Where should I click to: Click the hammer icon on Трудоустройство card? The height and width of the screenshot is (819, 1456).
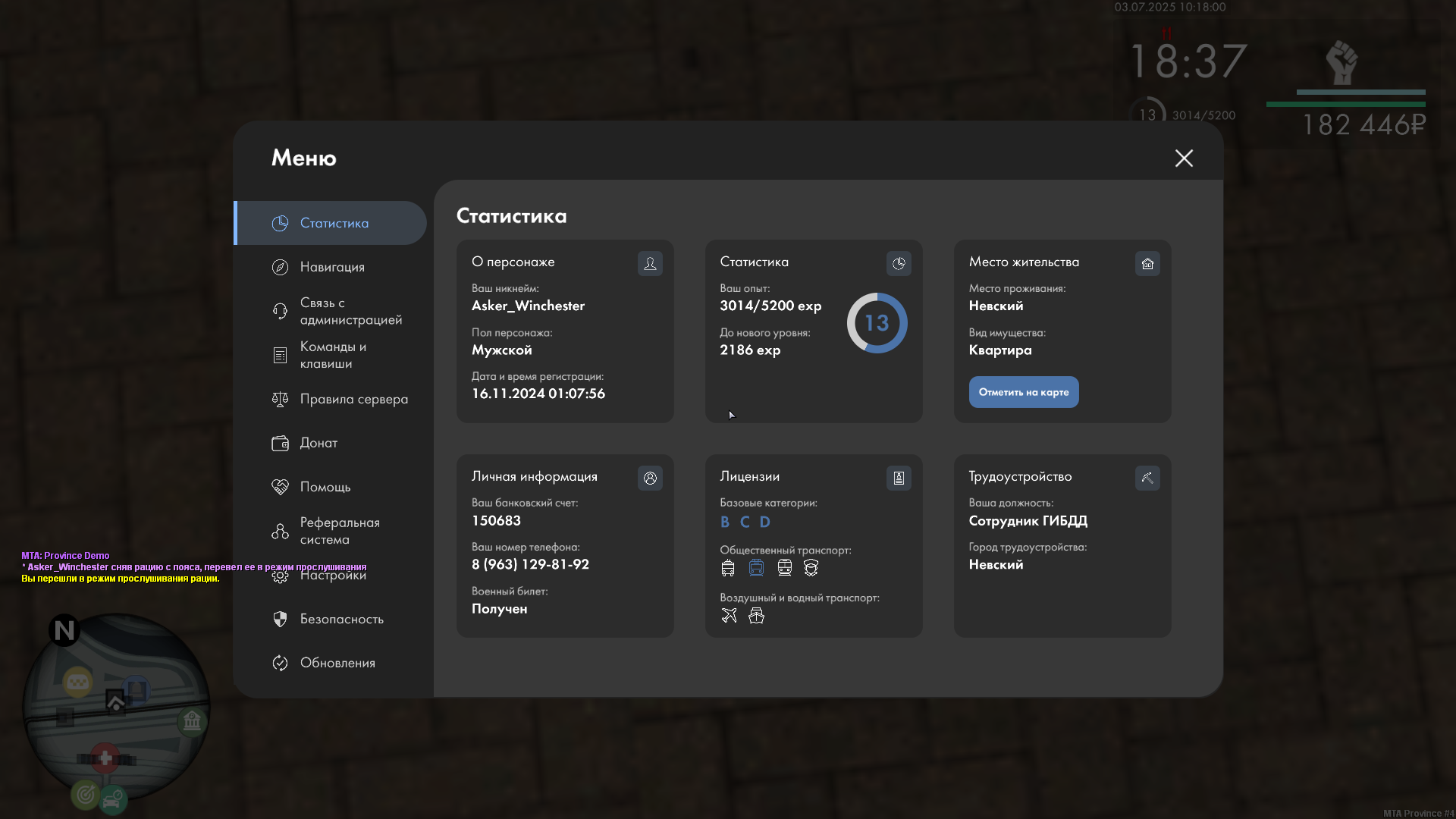tap(1147, 478)
